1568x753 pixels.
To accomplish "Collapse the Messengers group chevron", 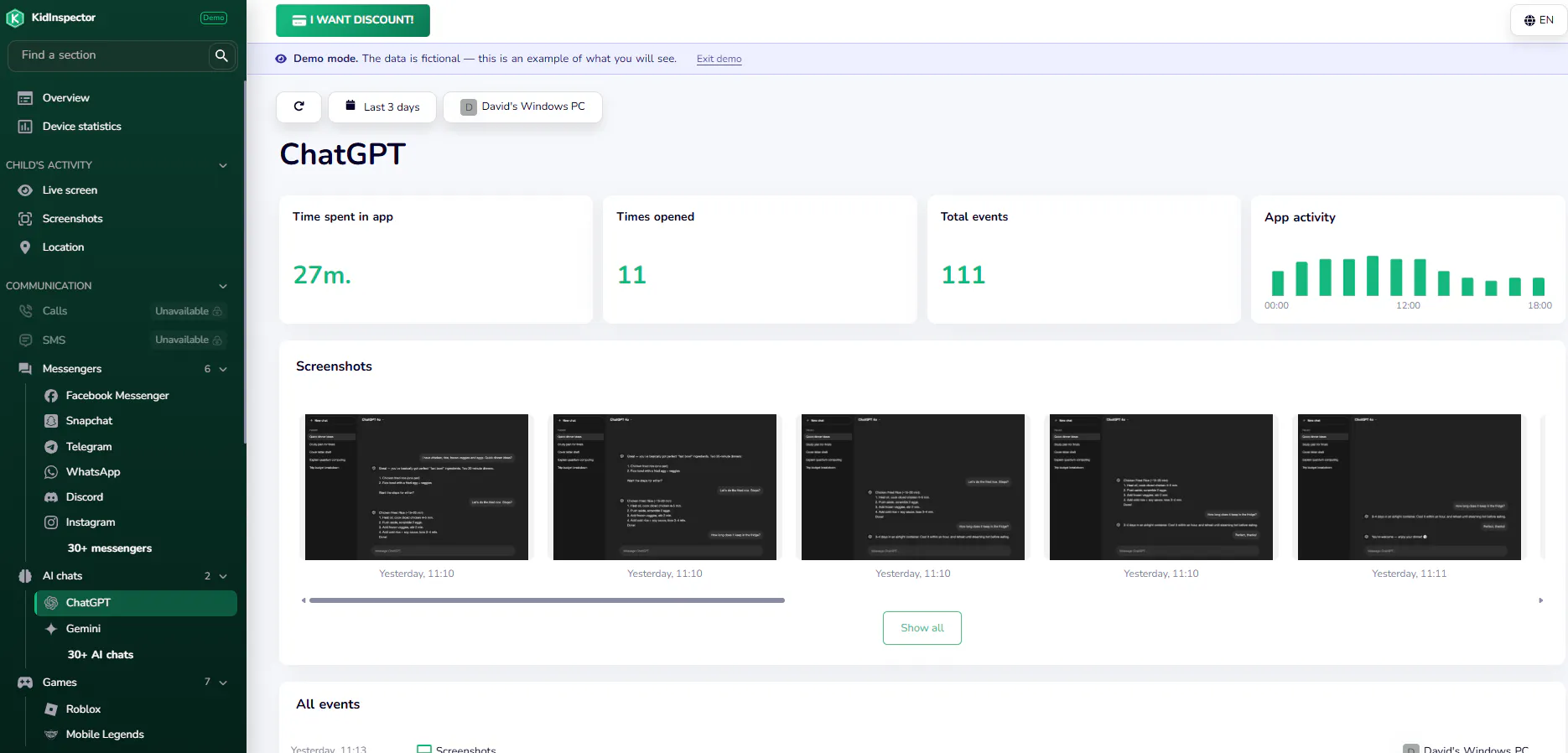I will click(x=223, y=369).
